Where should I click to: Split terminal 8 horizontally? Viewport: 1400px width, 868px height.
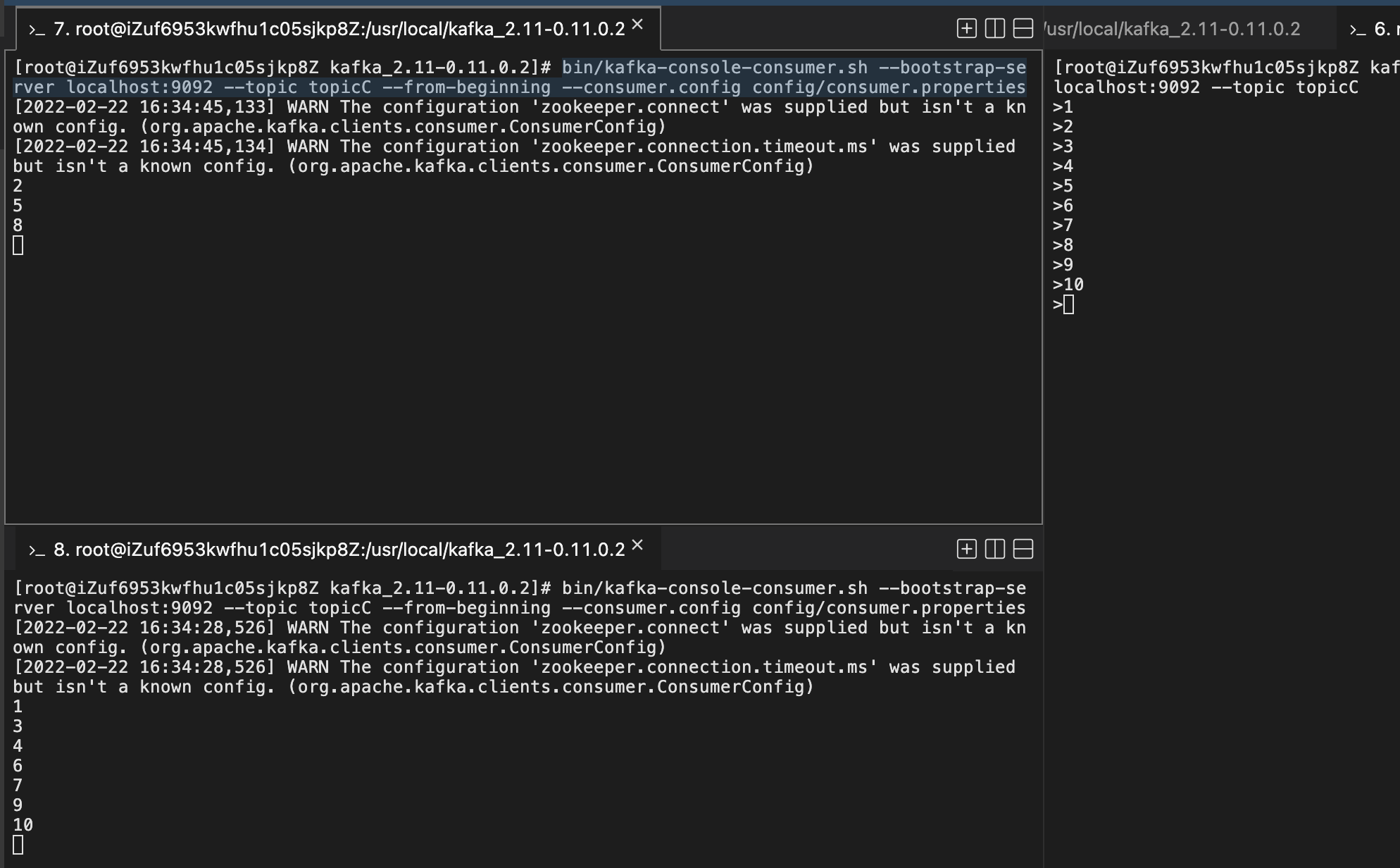click(1022, 548)
